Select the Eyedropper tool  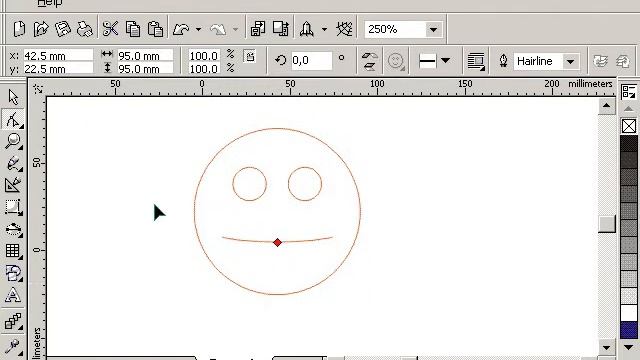(x=13, y=346)
